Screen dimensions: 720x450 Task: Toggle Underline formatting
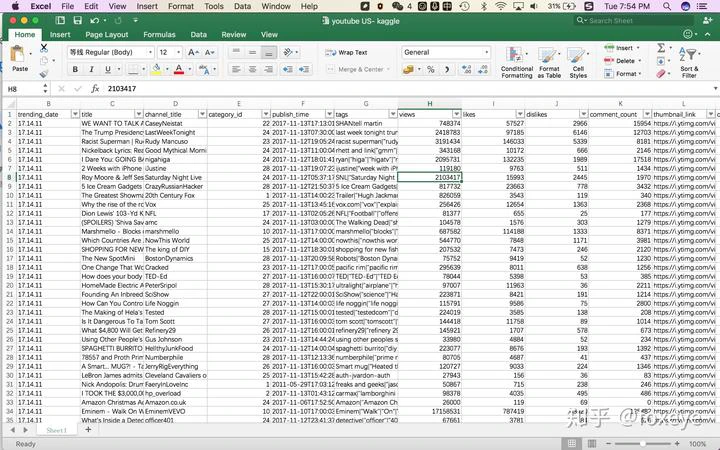coord(107,69)
